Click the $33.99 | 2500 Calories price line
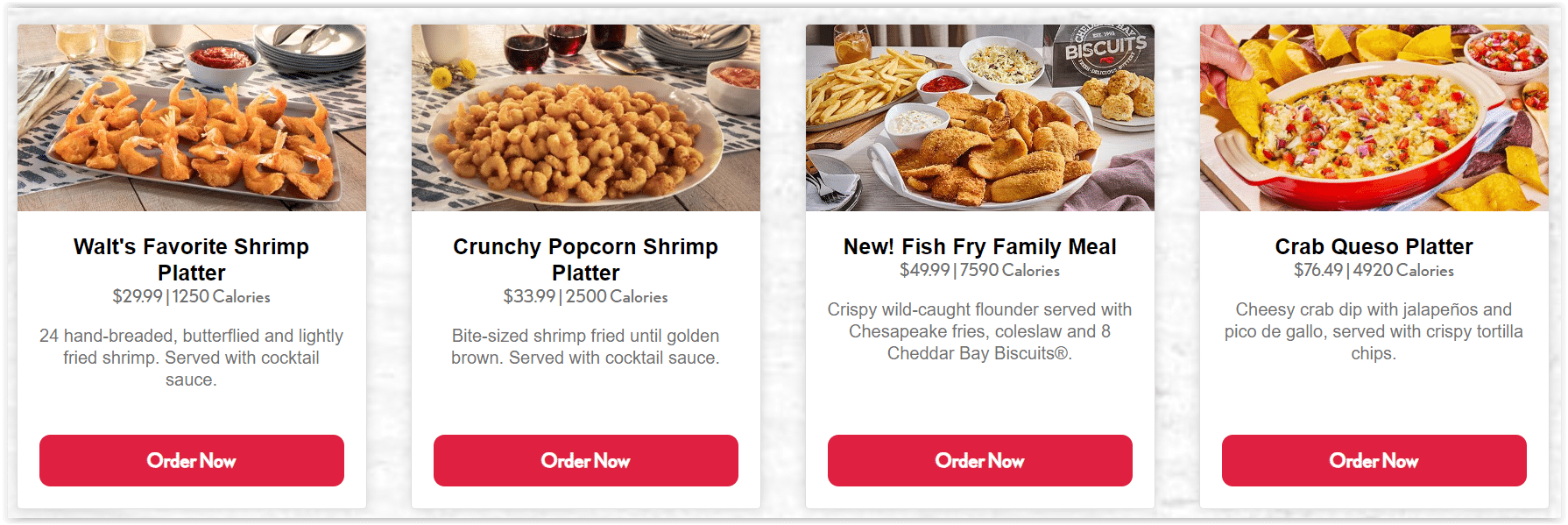Screen dimensions: 1568x525 [585, 296]
